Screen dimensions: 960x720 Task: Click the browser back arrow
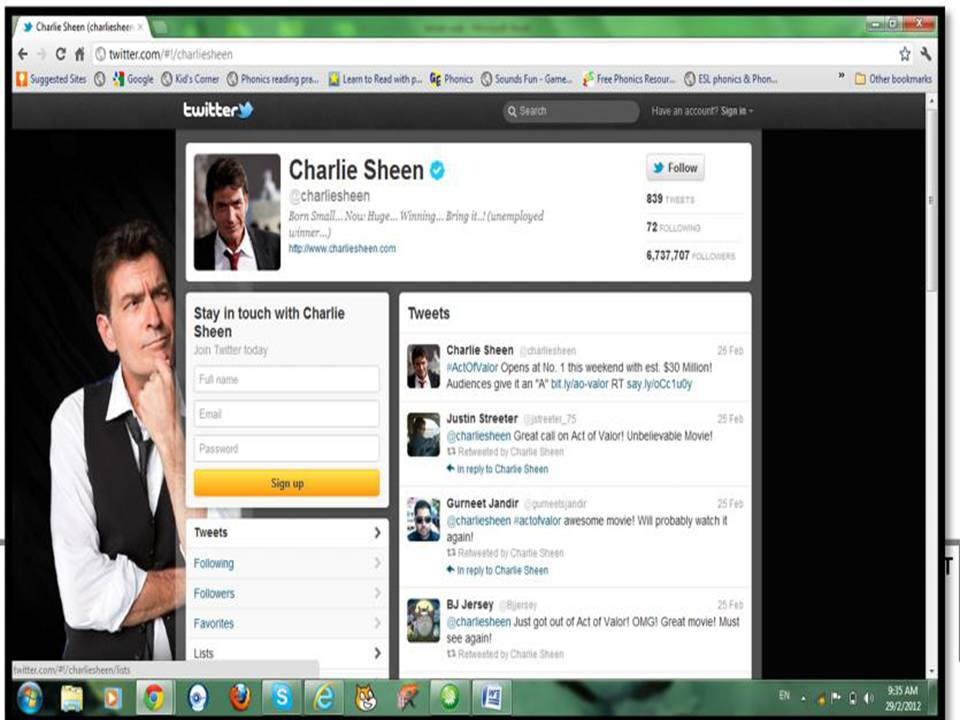[x=23, y=54]
